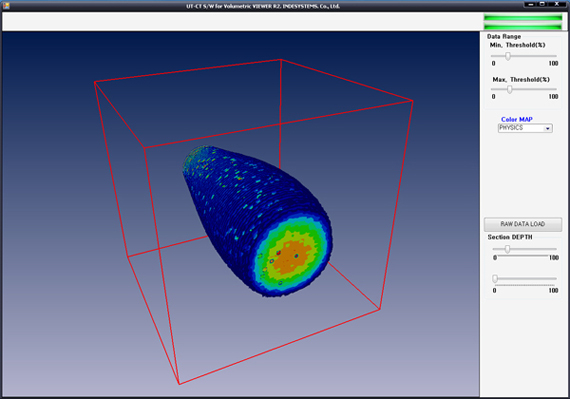Open the Color MAP dropdown arrow

pyautogui.click(x=547, y=128)
